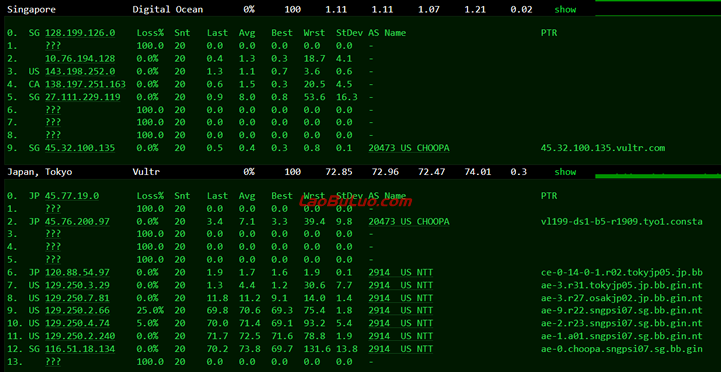The image size is (721, 372).
Task: Click 20473 US CHOOPA in Singapore trace
Action: (x=409, y=148)
